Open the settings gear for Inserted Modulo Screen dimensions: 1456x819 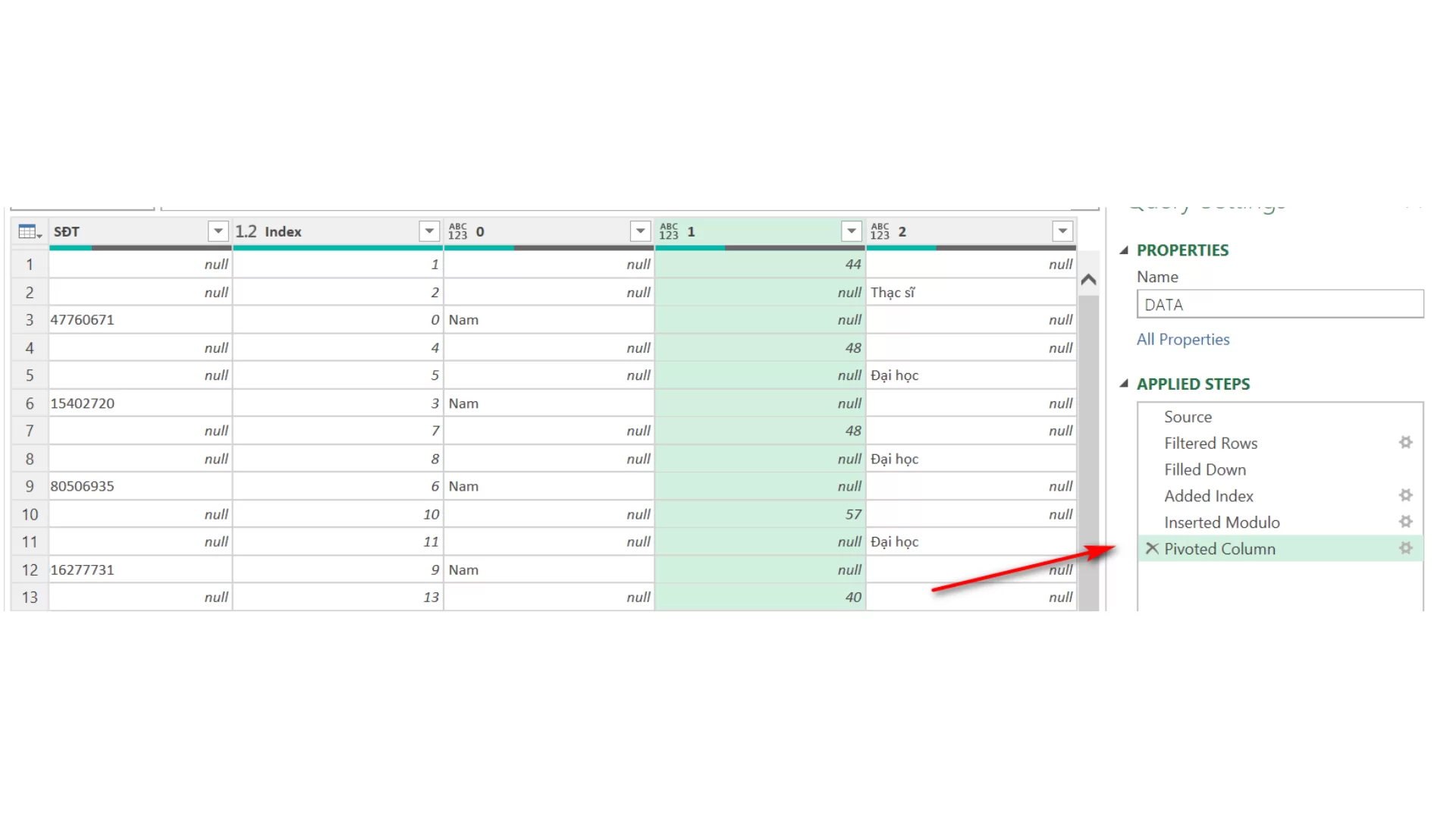1407,522
